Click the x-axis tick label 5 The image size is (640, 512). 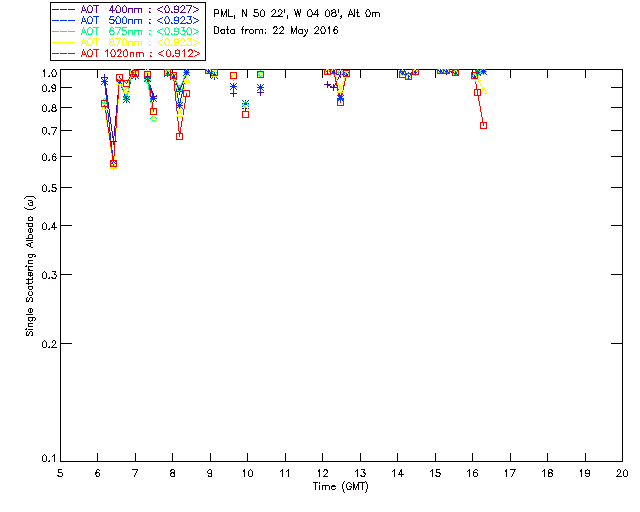pos(60,474)
